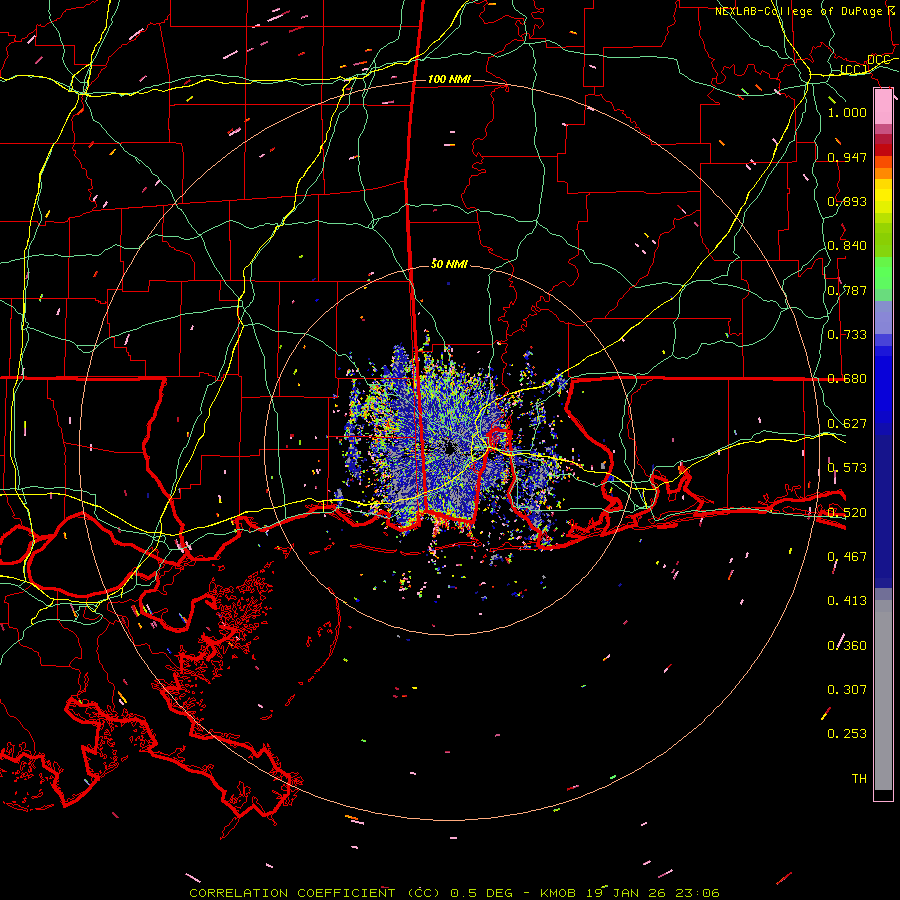Click the 0.680 legend value
This screenshot has height=900, width=900.
coord(847,378)
